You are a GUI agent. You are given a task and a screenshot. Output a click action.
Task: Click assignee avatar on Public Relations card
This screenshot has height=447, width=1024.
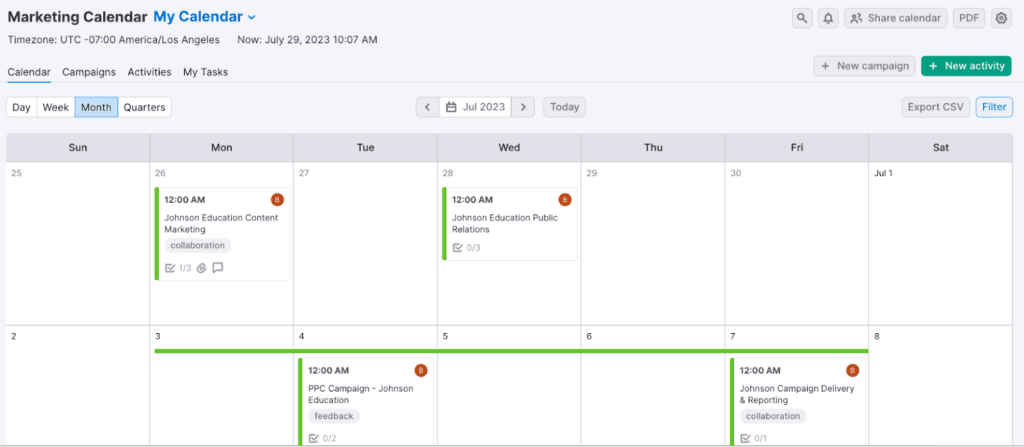click(x=564, y=200)
